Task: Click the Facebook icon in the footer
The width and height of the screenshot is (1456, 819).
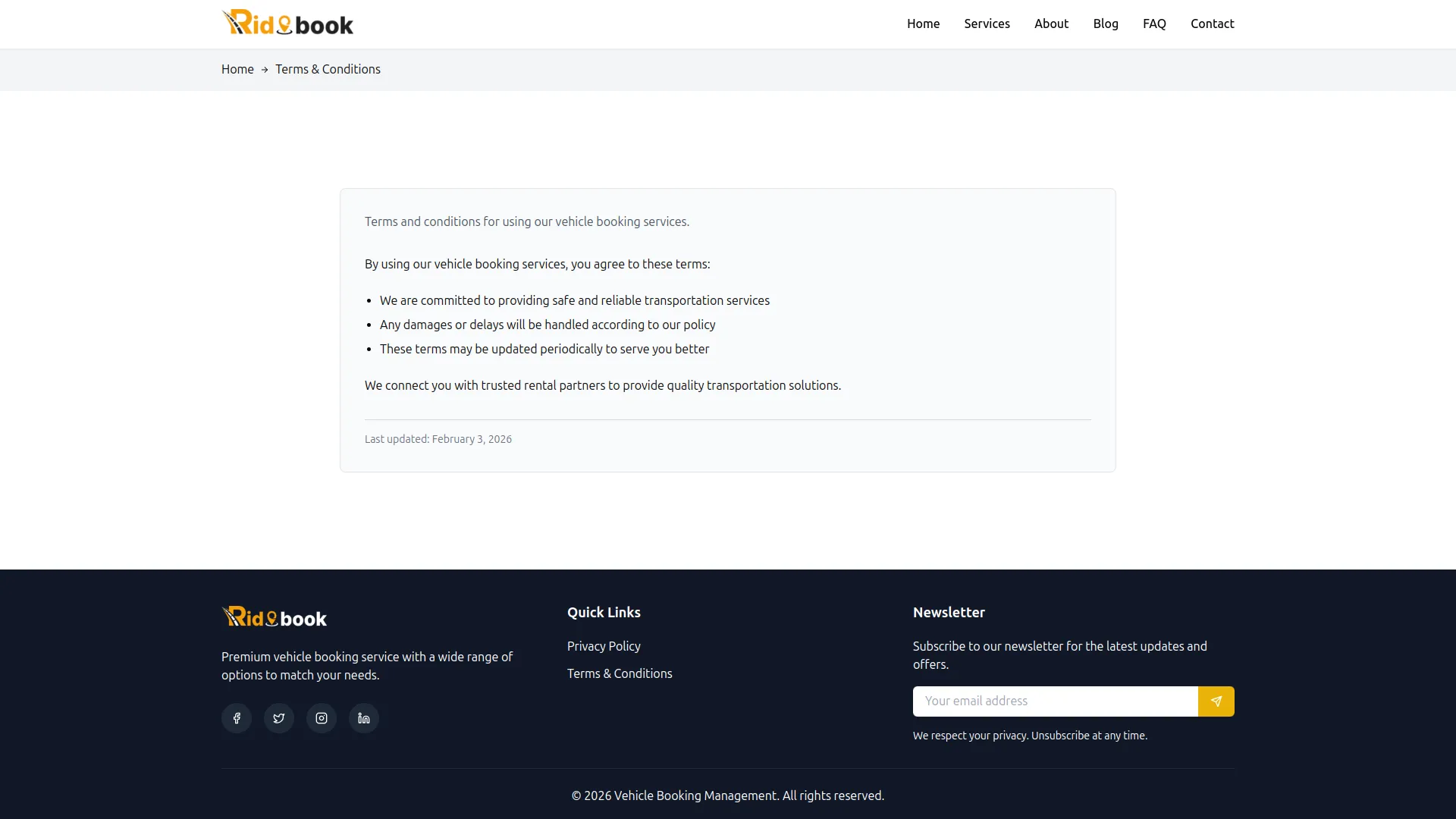Action: (x=236, y=717)
